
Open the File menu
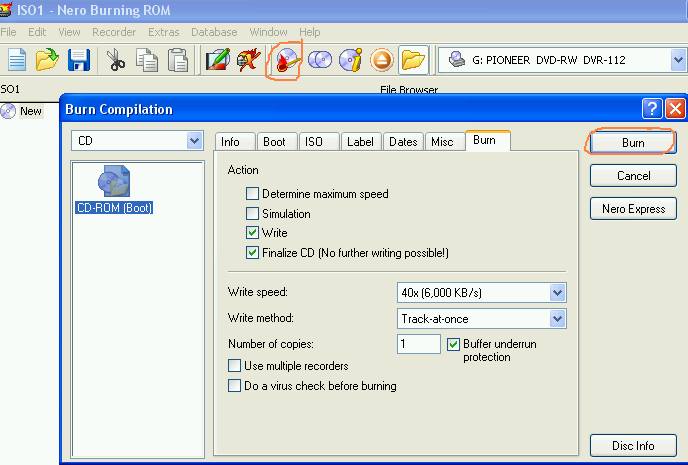[x=8, y=32]
